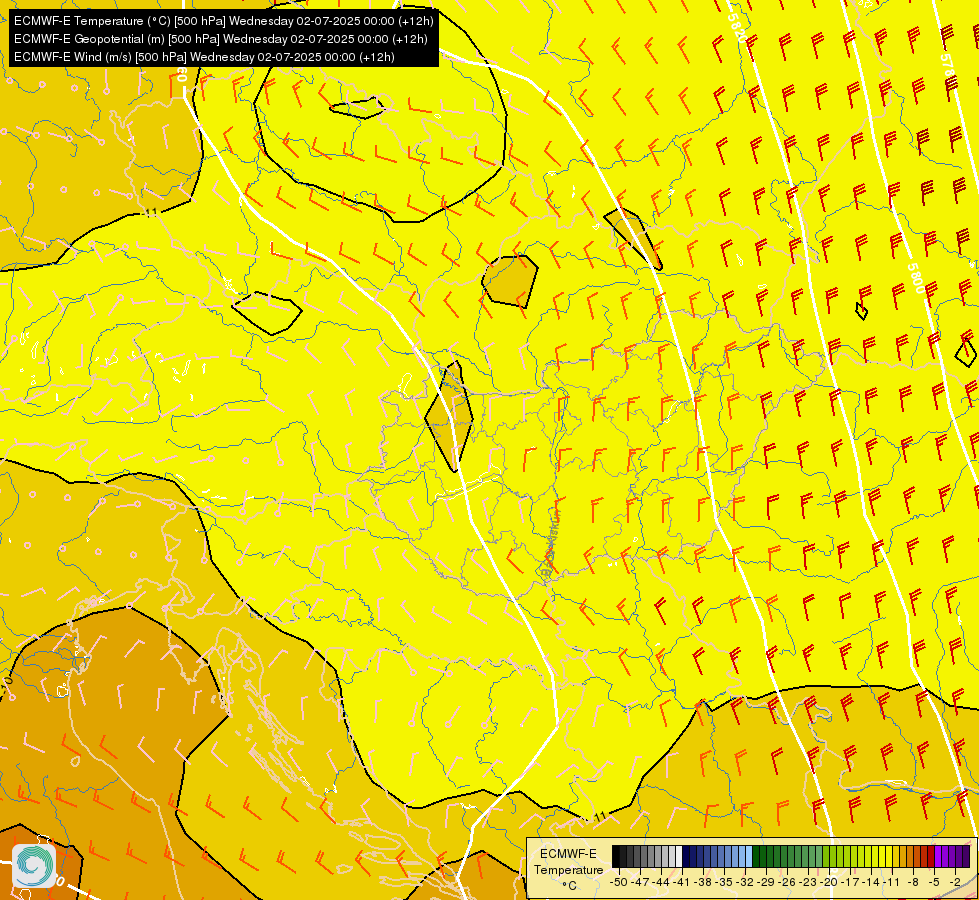Click the ECMWF-E Temperature title line
The width and height of the screenshot is (979, 900).
coord(224,21)
